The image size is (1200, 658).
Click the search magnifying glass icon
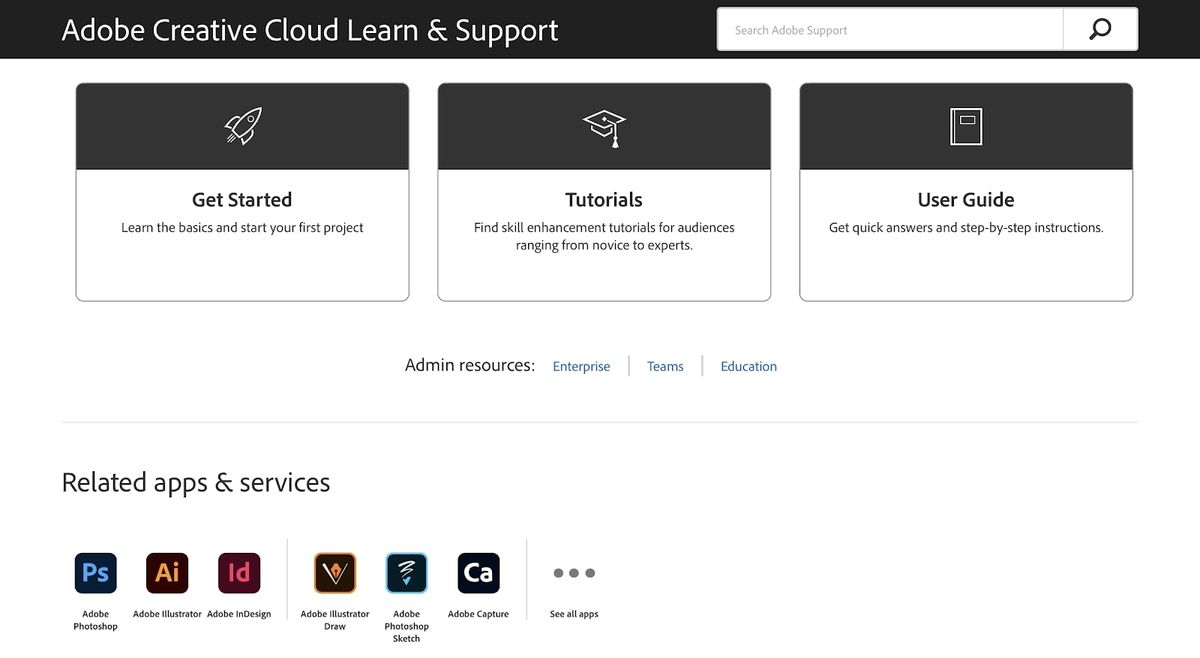pyautogui.click(x=1100, y=30)
